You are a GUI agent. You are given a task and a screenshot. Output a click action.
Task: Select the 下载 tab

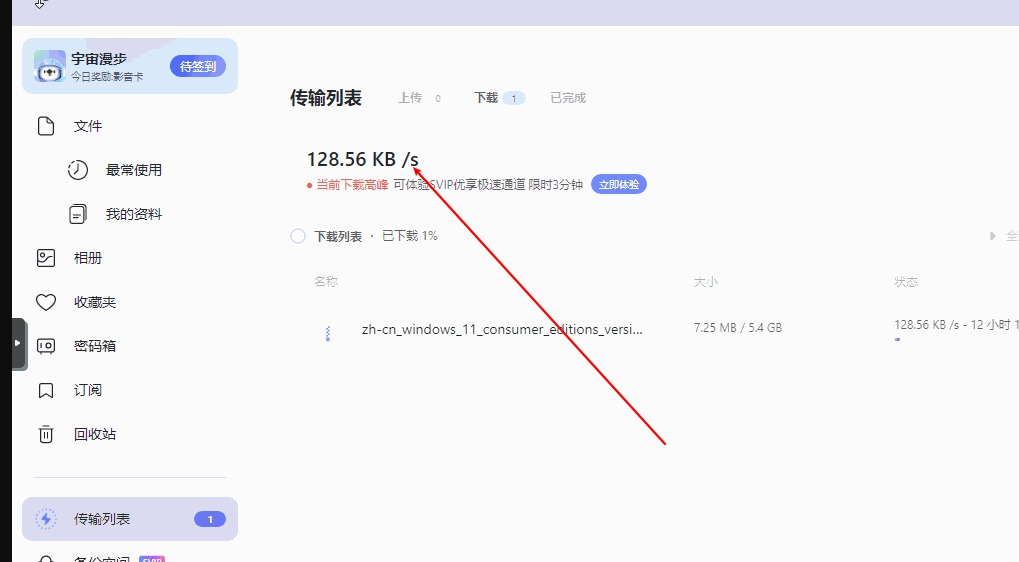pyautogui.click(x=486, y=98)
